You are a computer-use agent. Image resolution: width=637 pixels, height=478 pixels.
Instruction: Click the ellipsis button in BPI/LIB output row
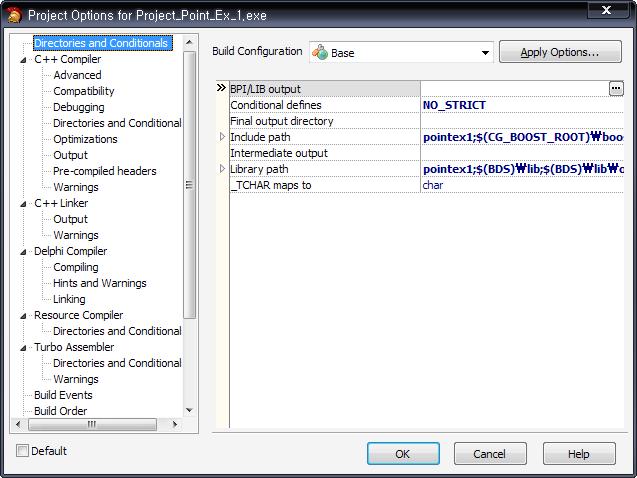[x=615, y=89]
